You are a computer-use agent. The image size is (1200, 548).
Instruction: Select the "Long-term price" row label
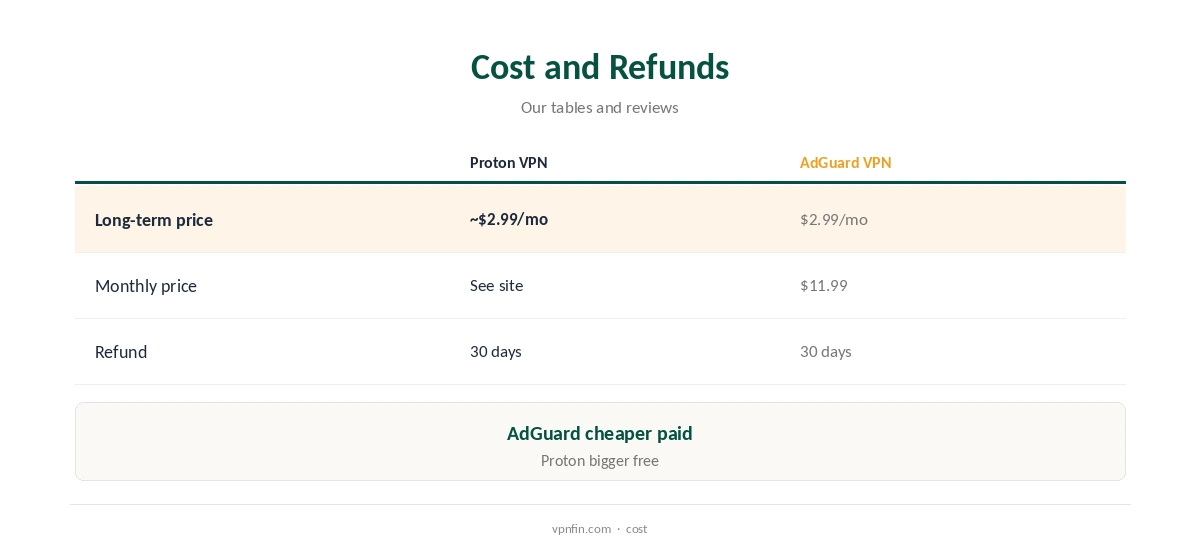click(154, 220)
